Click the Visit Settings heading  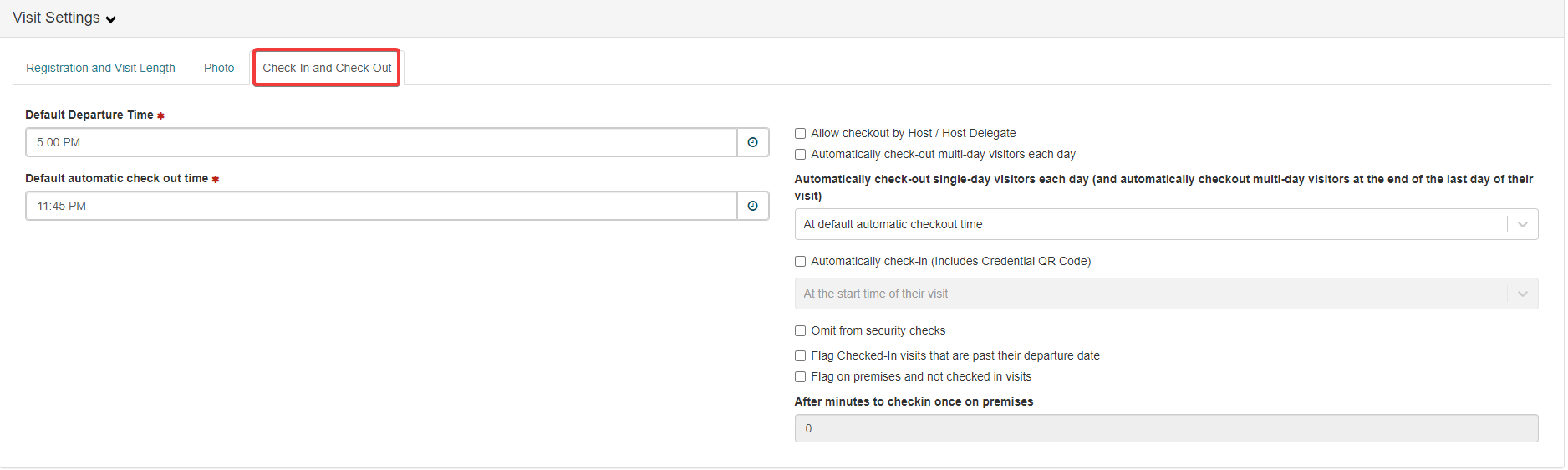[x=56, y=18]
